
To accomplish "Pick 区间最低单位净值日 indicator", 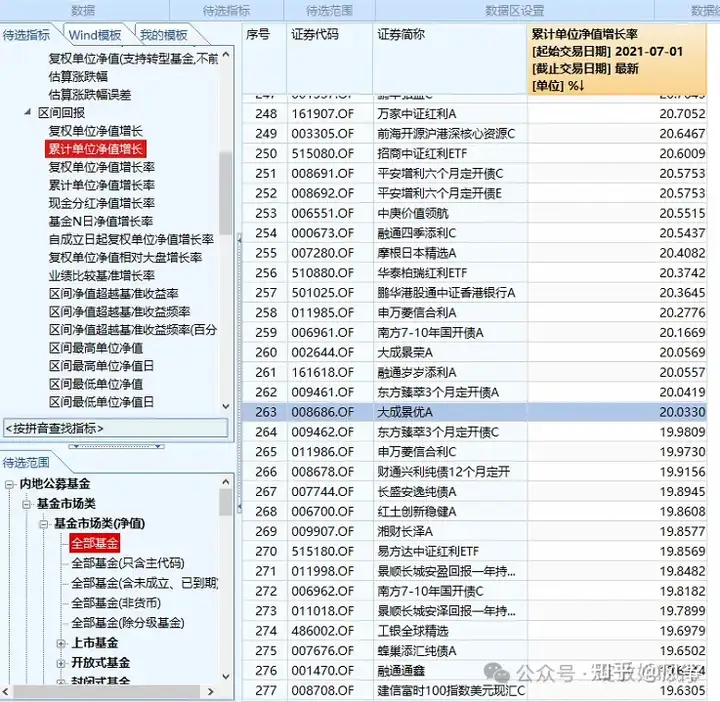I will coord(101,402).
